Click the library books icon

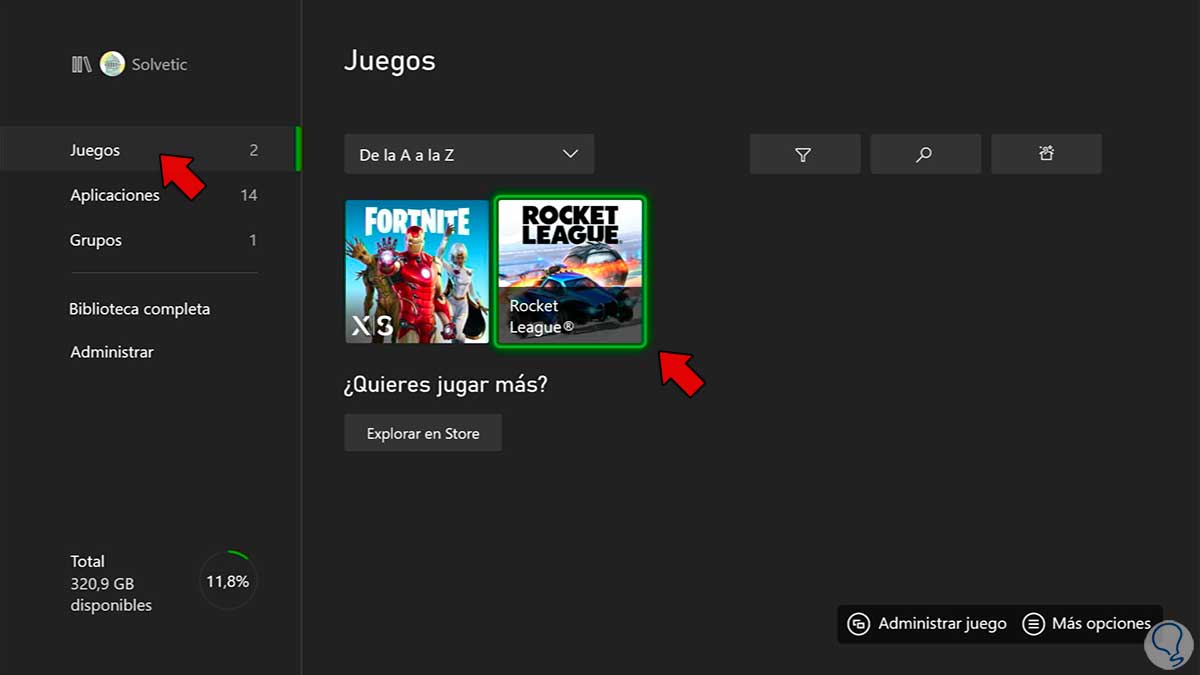[x=81, y=65]
